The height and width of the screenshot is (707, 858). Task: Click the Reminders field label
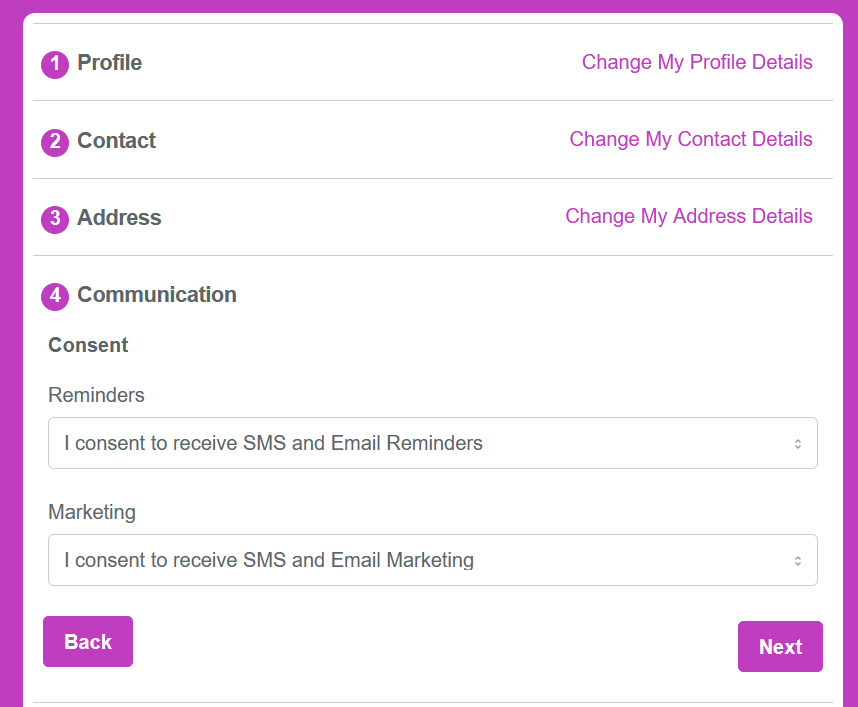(96, 395)
